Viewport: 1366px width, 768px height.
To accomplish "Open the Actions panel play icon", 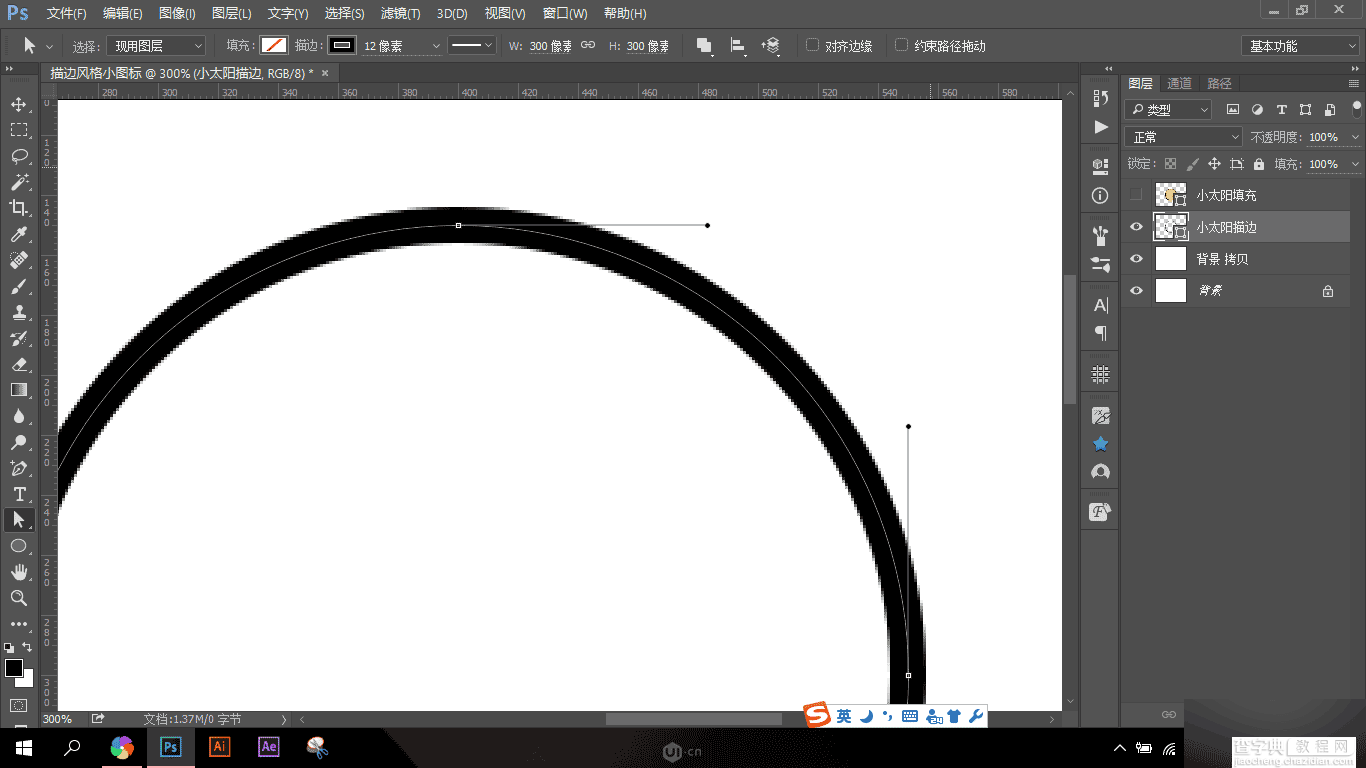I will coord(1101,127).
